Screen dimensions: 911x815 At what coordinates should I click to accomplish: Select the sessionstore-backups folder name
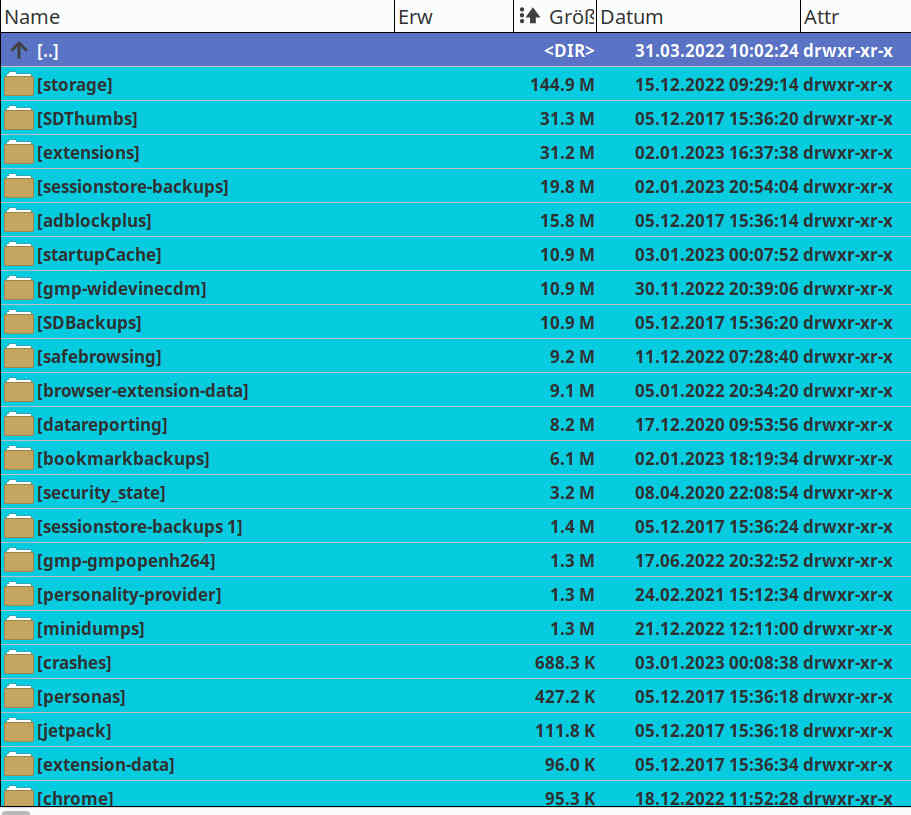click(x=132, y=187)
